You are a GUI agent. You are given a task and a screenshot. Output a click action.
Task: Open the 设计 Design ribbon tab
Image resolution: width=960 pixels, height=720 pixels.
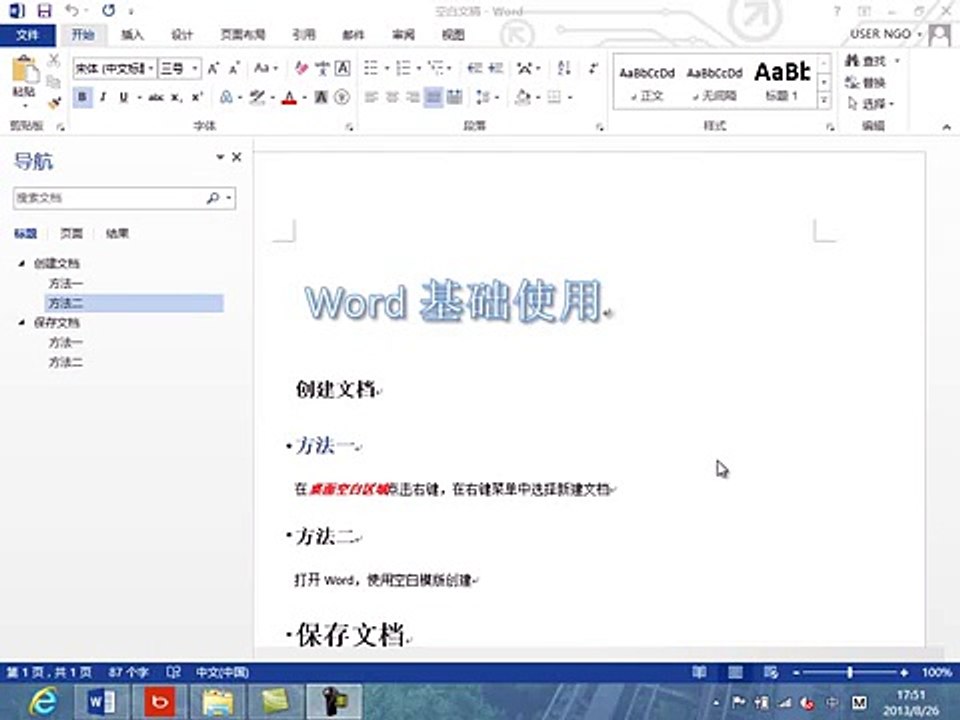coord(182,35)
